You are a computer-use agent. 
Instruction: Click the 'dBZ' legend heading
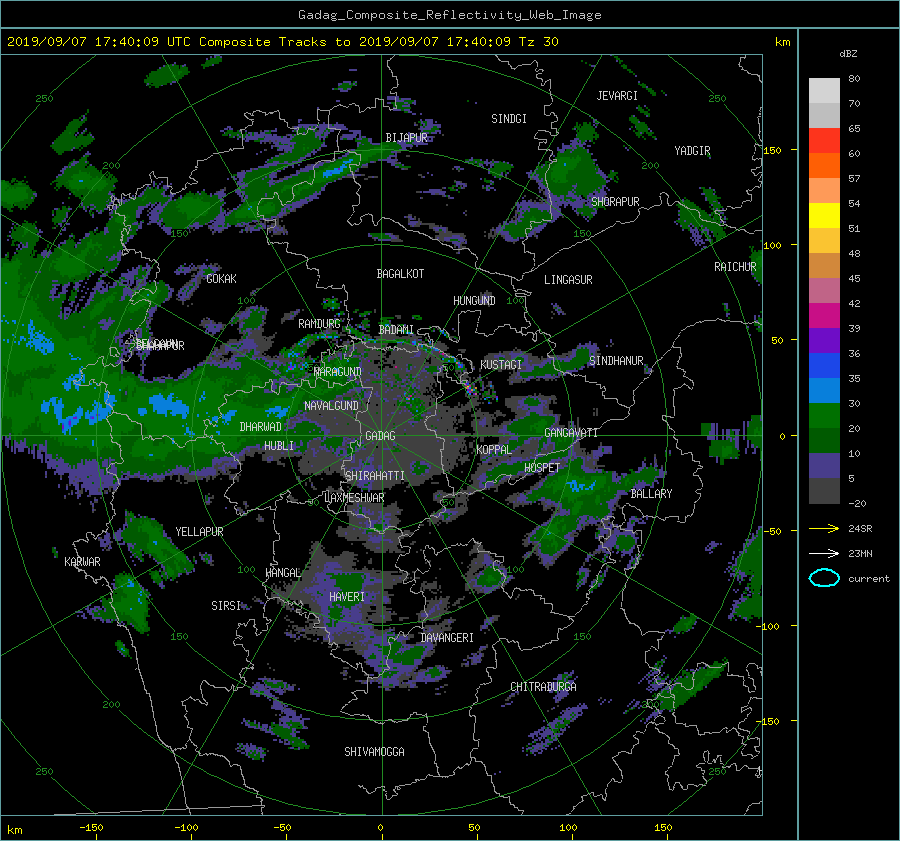coord(848,54)
